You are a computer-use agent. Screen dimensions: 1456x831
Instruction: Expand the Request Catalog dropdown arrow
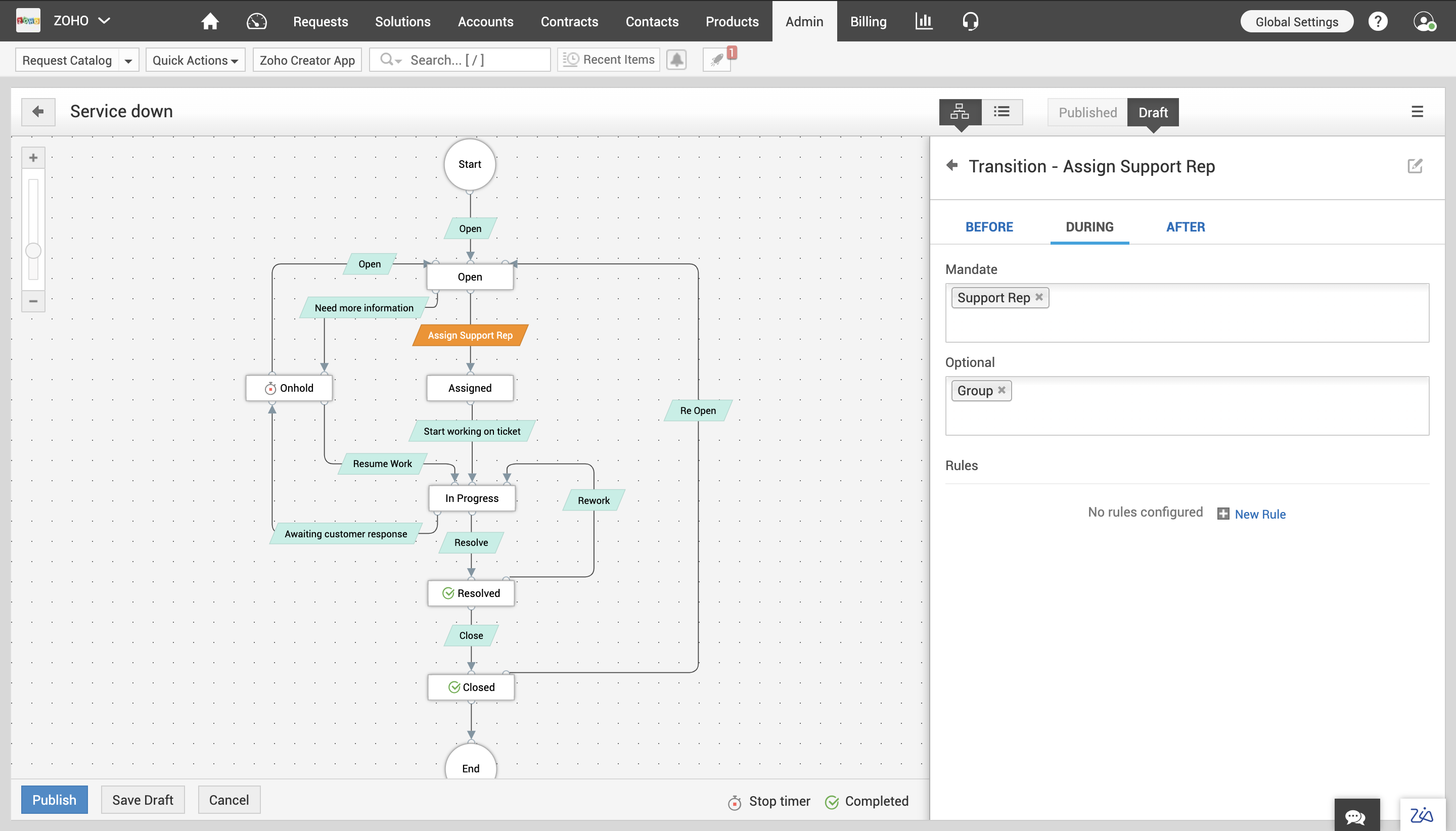128,61
